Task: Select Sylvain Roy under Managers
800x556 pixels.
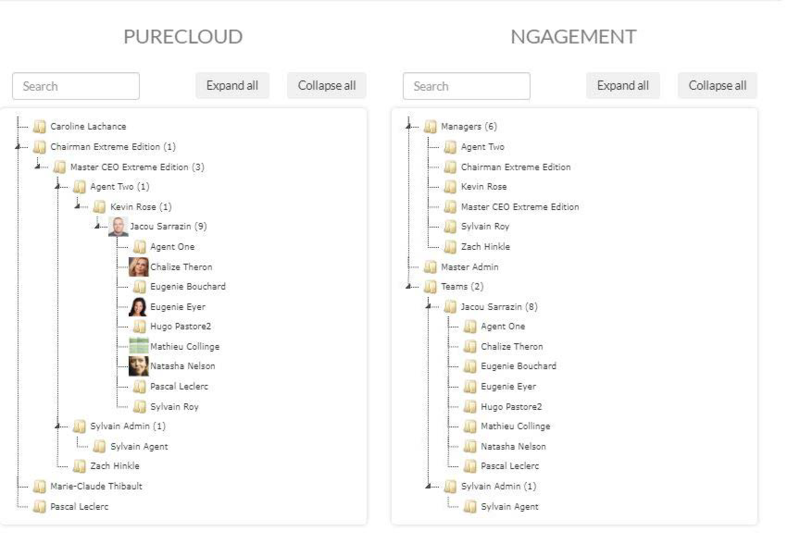Action: (x=485, y=226)
